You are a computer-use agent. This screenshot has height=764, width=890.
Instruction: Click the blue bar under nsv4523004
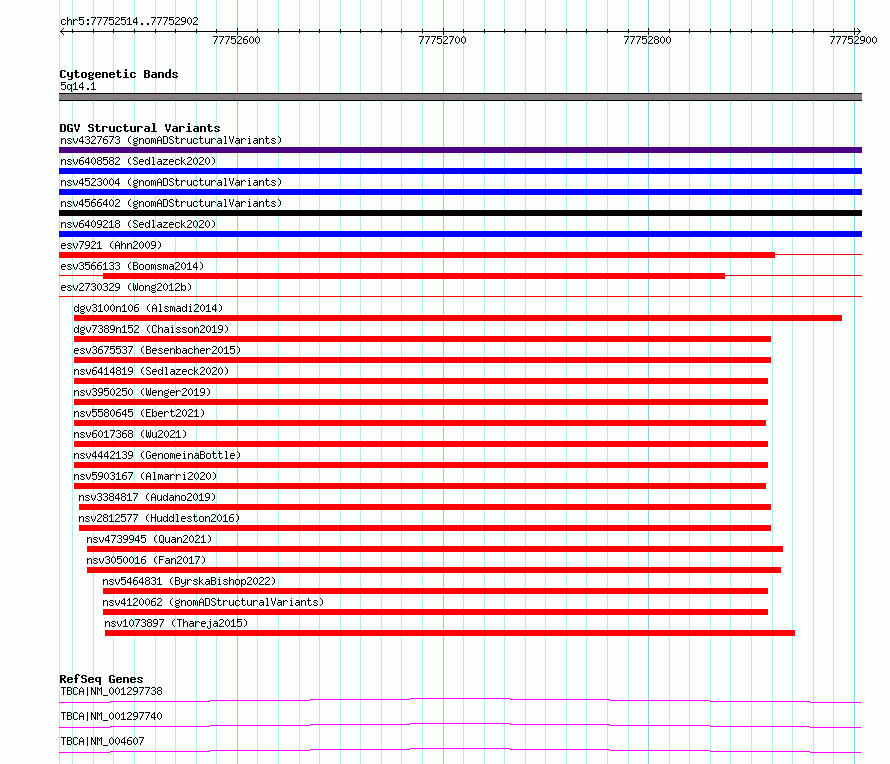(460, 192)
